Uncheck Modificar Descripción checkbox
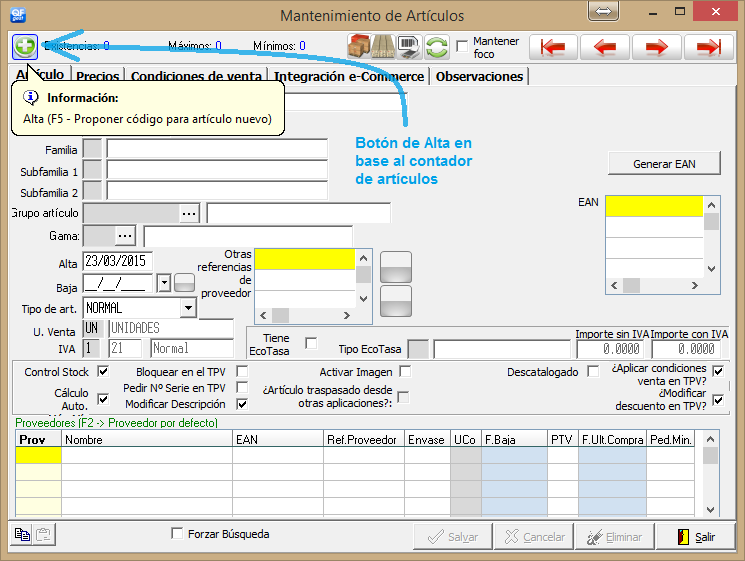 [242, 404]
